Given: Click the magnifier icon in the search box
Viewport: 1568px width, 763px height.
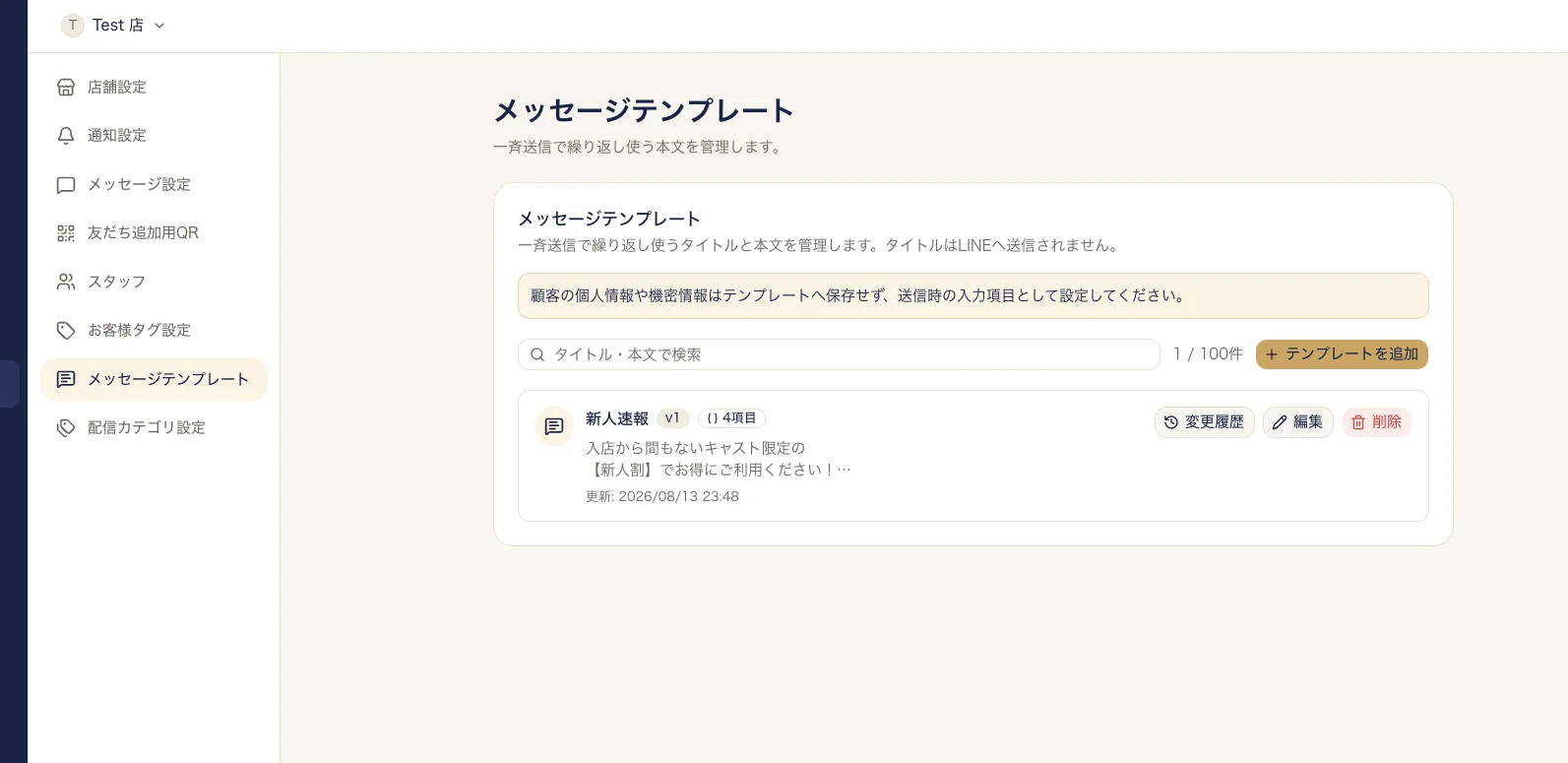Looking at the screenshot, I should (x=537, y=354).
